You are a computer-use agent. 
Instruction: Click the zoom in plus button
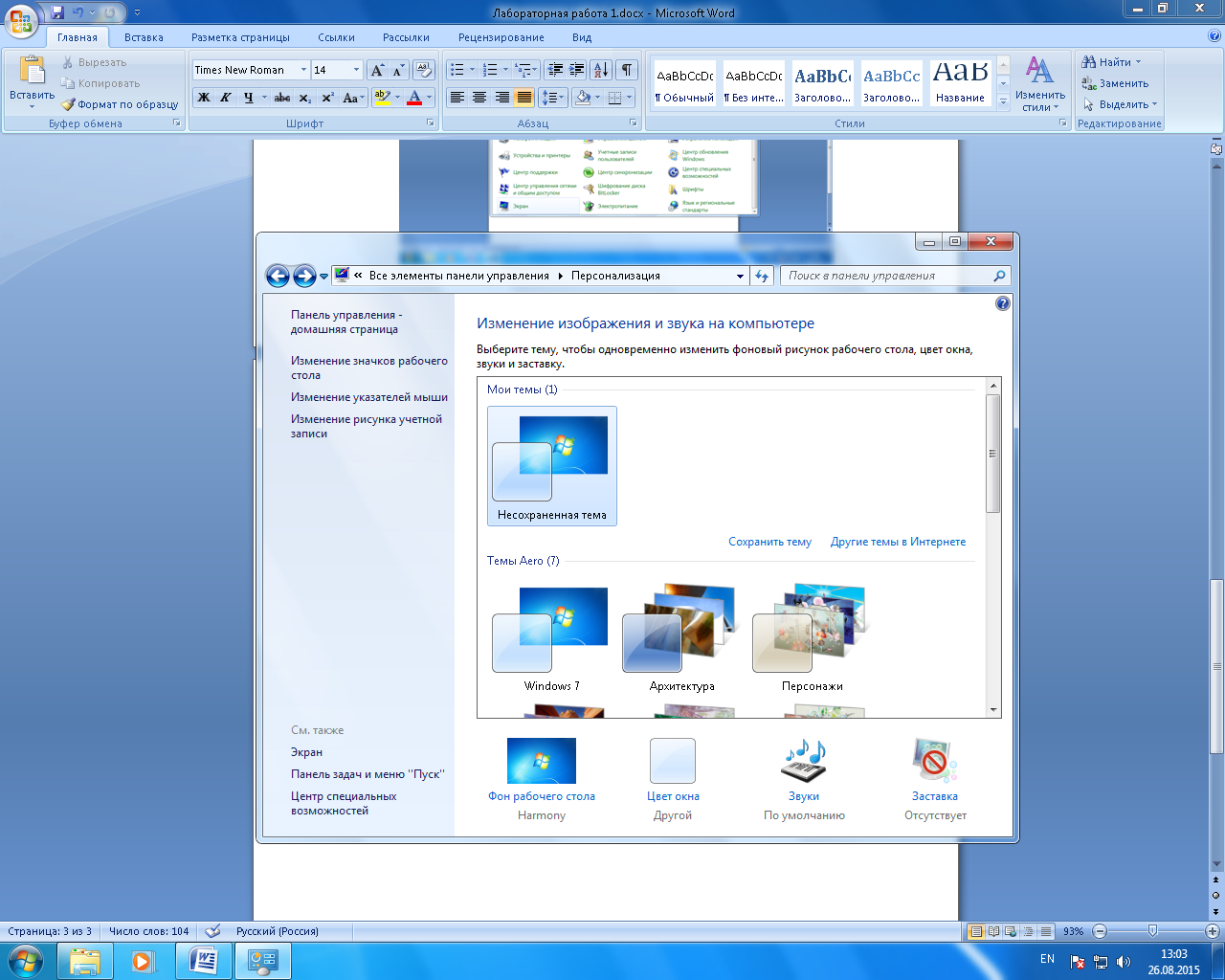tap(1212, 931)
